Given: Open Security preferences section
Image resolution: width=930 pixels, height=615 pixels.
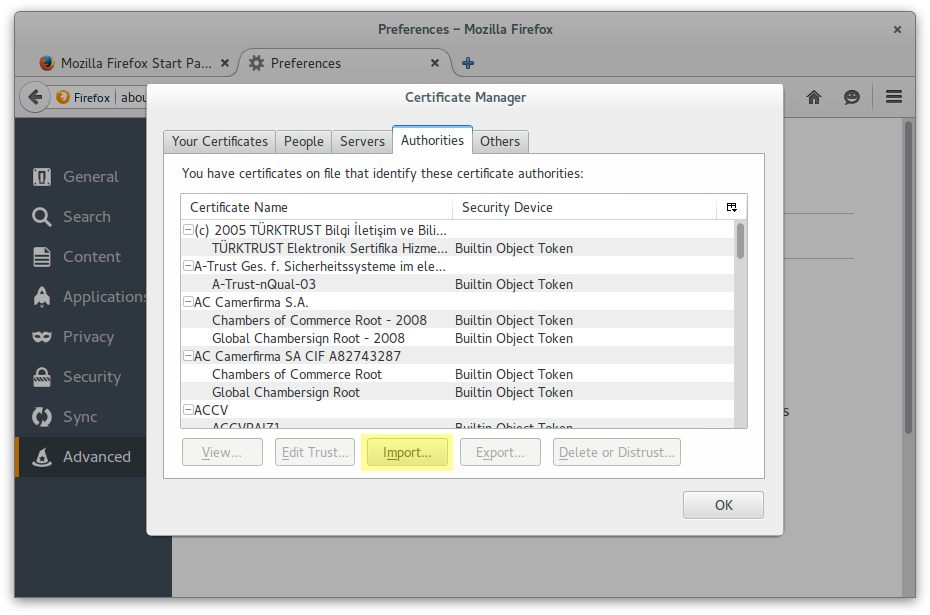Looking at the screenshot, I should (81, 377).
